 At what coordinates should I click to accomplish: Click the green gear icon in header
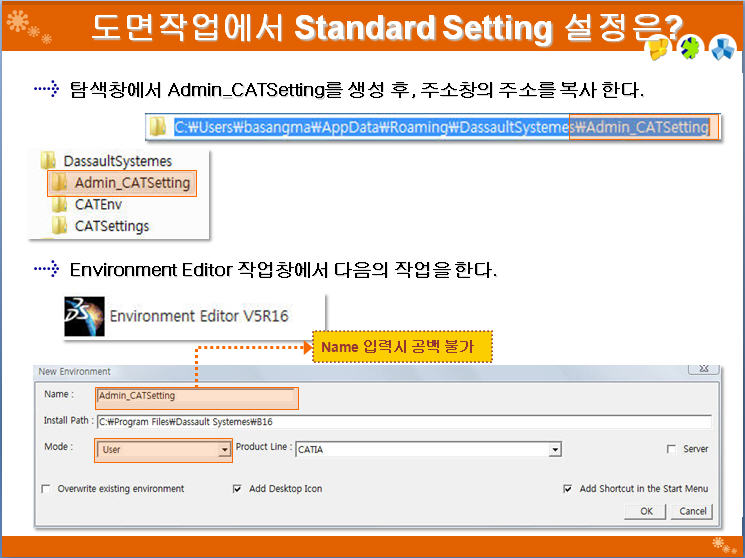(x=691, y=47)
